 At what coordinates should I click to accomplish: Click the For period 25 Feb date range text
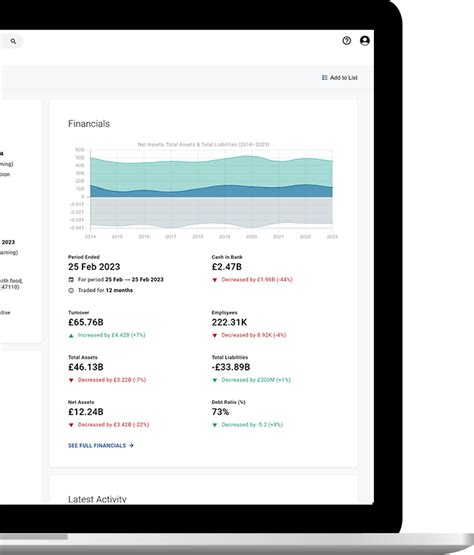click(x=121, y=280)
